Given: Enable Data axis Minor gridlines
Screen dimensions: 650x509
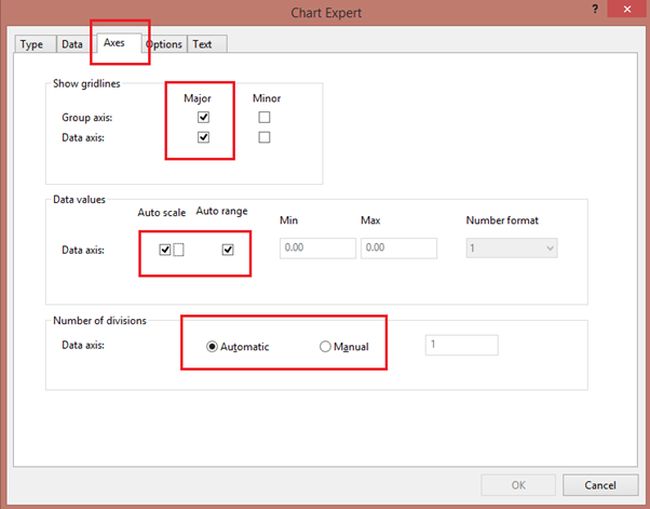Looking at the screenshot, I should coord(264,137).
